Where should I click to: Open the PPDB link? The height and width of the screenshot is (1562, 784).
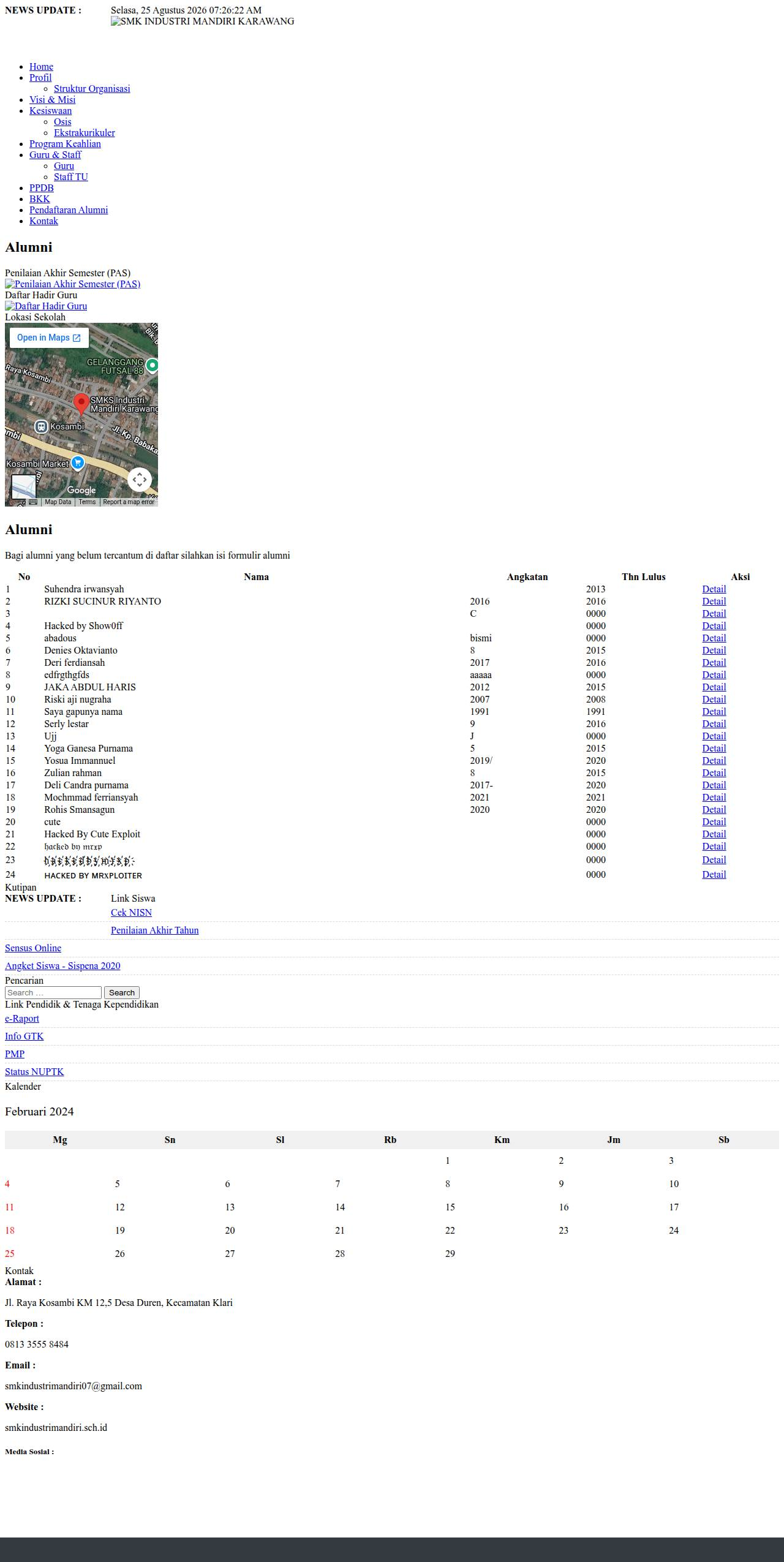click(x=42, y=188)
